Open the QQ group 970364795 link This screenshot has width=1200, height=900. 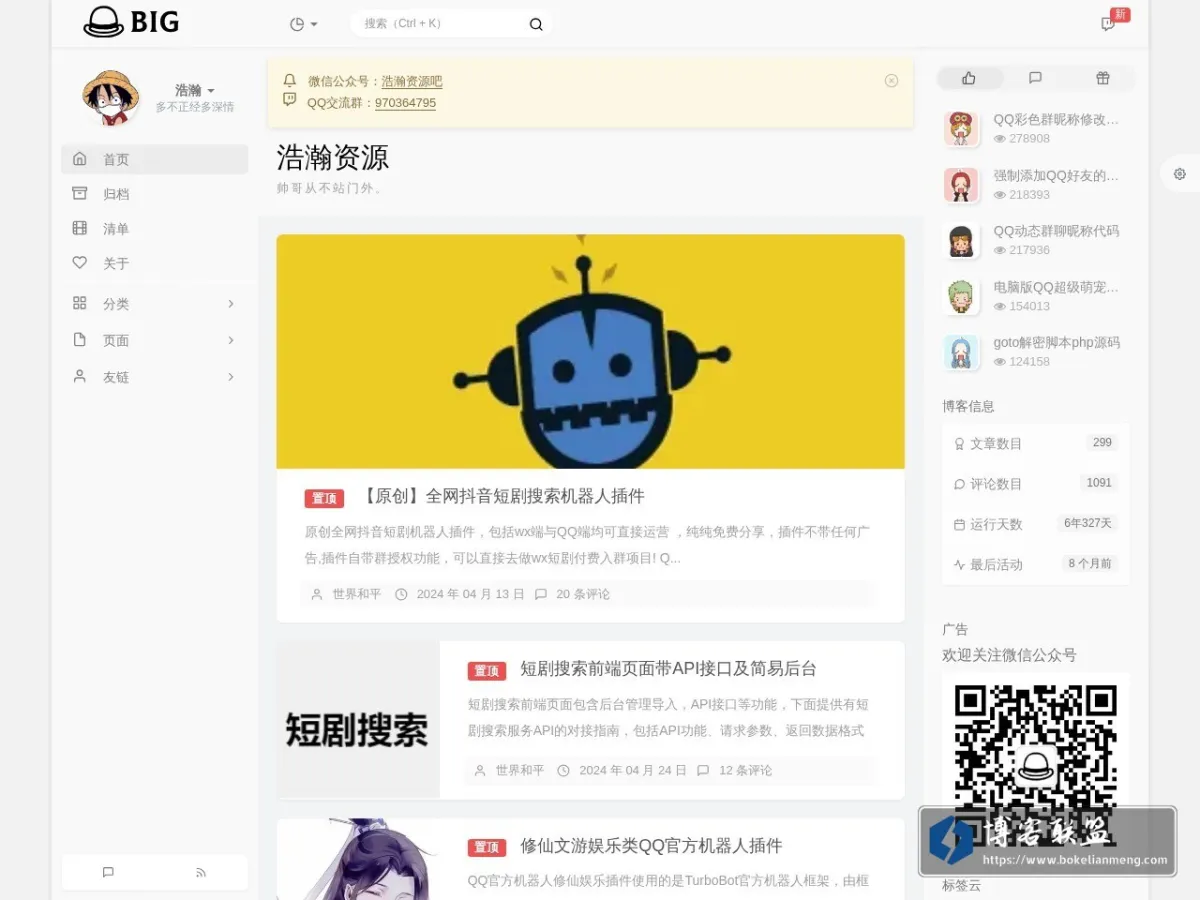click(x=405, y=103)
